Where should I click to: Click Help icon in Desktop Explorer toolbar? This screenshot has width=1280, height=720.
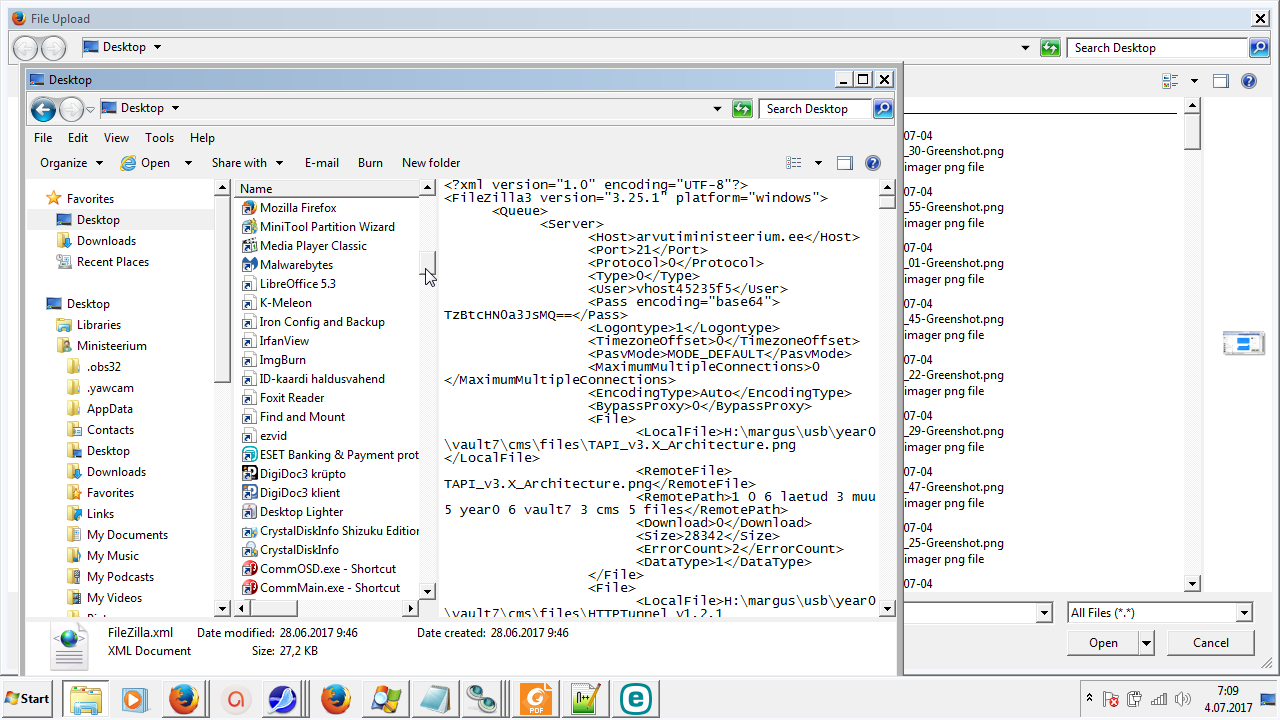(x=873, y=163)
